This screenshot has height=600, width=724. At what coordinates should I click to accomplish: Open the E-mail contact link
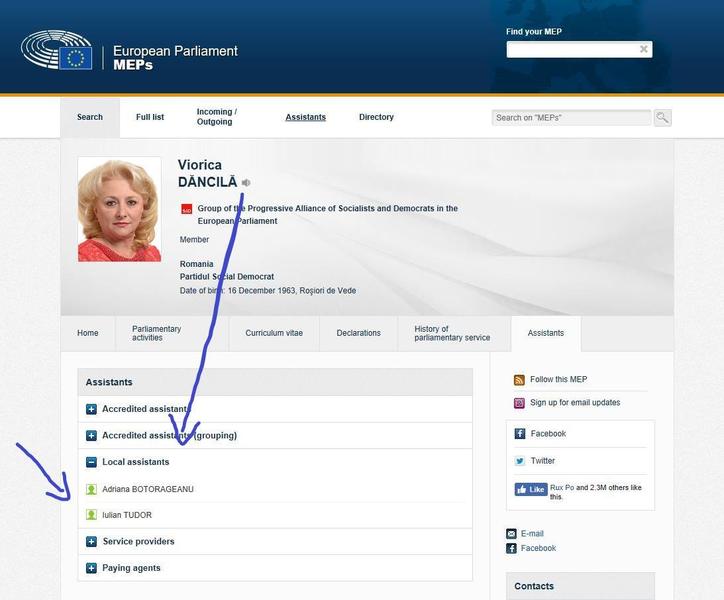pos(532,533)
